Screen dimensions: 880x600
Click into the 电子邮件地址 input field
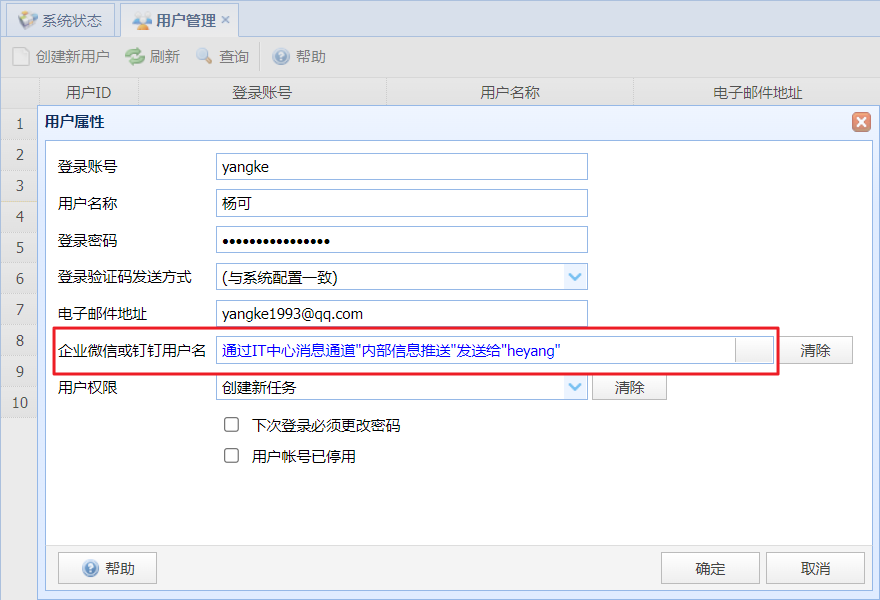point(402,313)
